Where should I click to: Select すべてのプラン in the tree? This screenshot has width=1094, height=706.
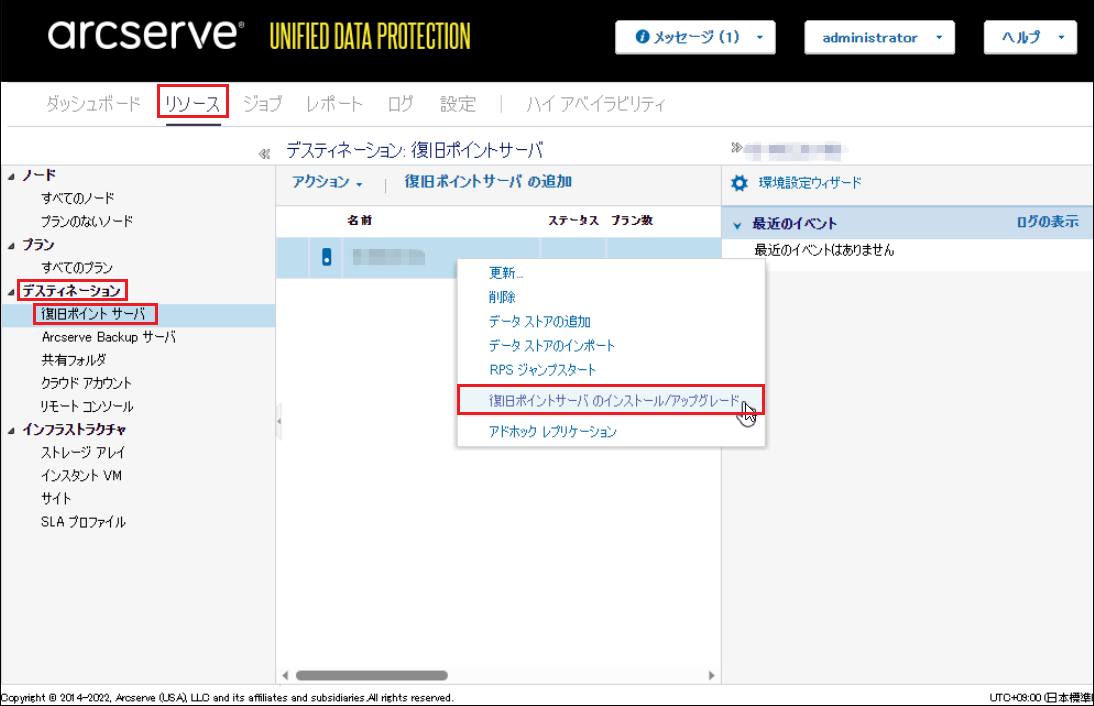77,267
